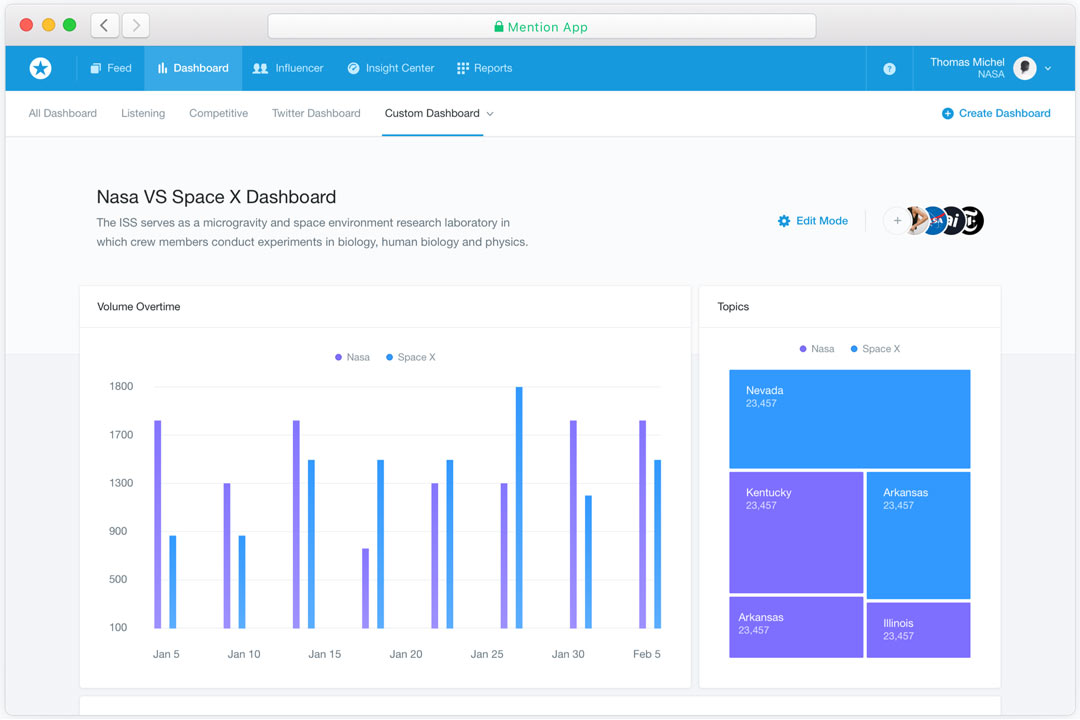1080x720 pixels.
Task: Click the Feed icon in navbar
Action: coord(96,68)
